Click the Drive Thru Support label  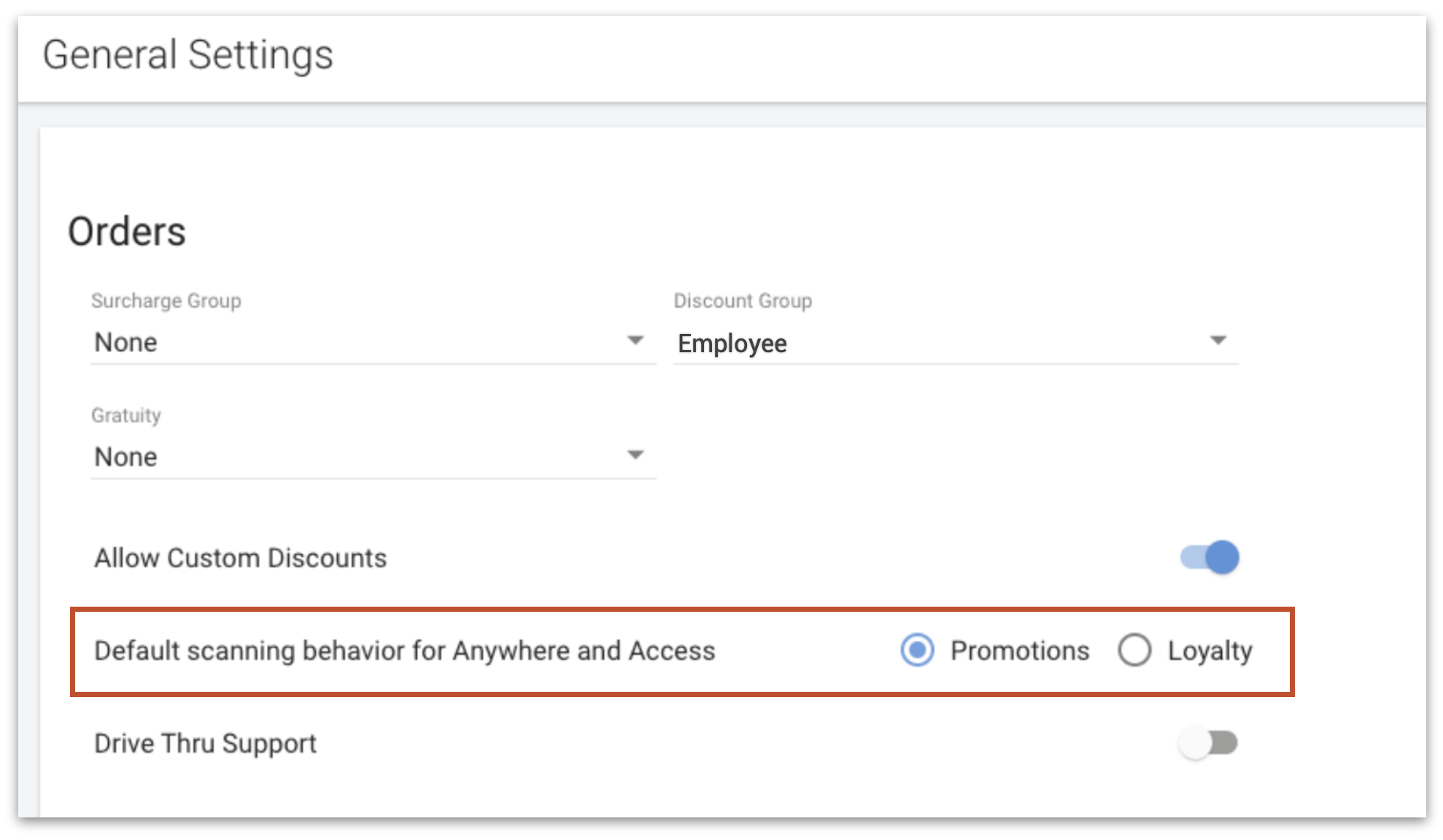(205, 743)
